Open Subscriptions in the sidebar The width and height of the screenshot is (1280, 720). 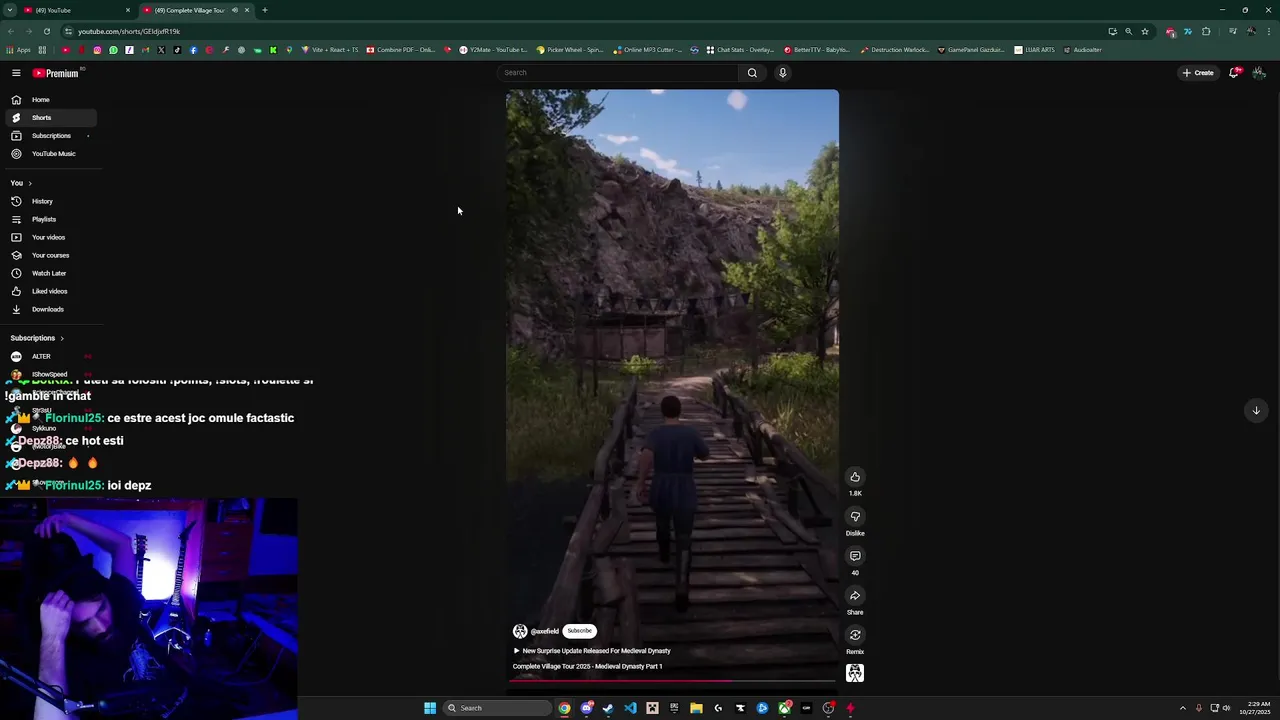50,136
